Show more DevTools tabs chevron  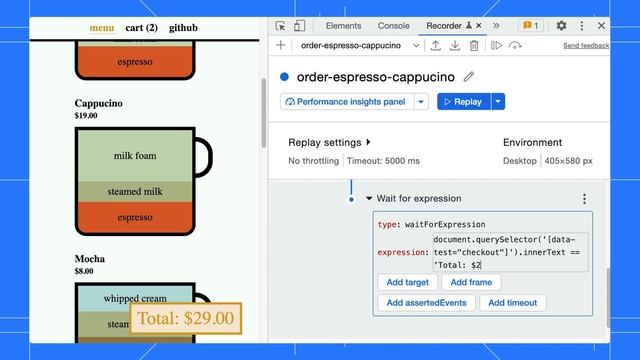point(496,26)
